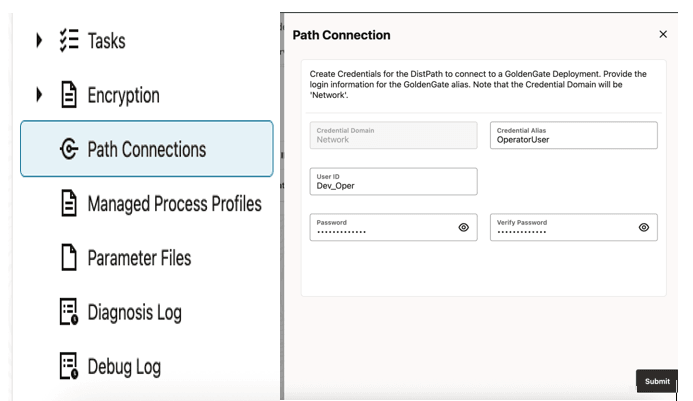Open Managed Process Profiles page
The image size is (693, 401).
(174, 204)
